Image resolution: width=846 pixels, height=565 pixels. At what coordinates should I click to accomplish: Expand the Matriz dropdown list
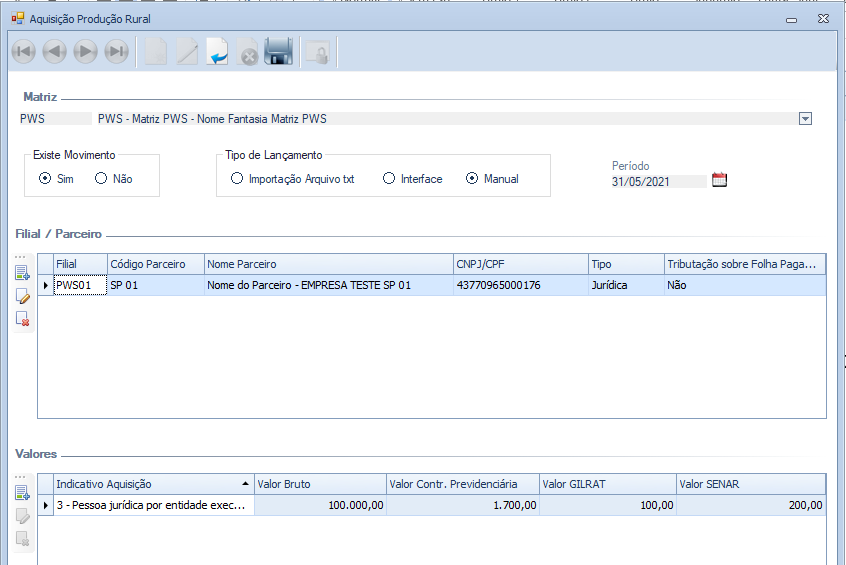click(x=805, y=119)
